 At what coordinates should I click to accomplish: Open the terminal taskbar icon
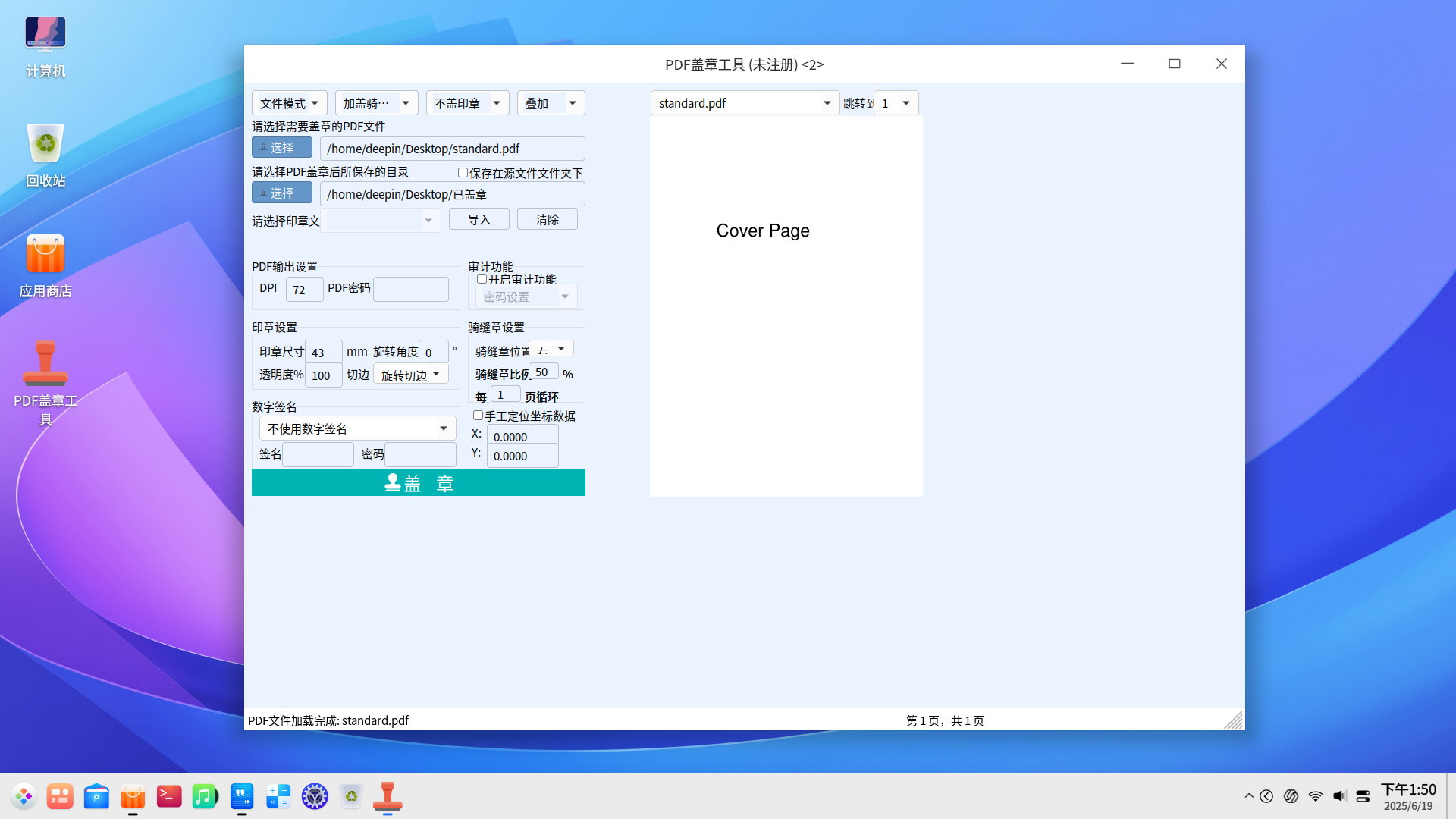pos(169,796)
